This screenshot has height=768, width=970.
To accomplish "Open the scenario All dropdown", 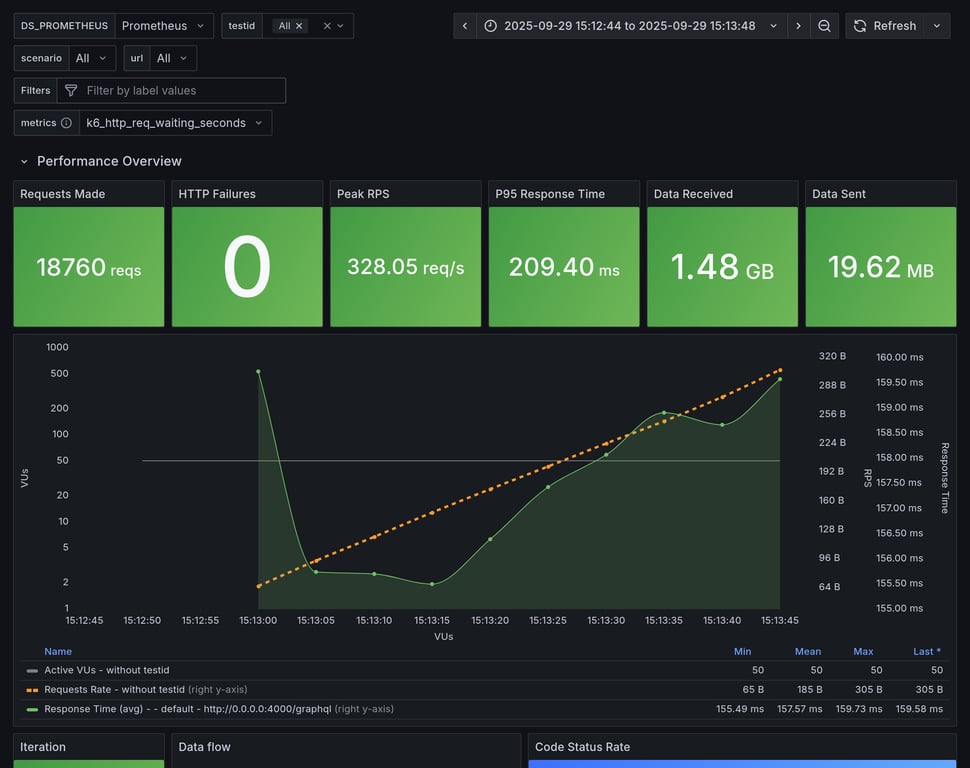I will [x=92, y=58].
